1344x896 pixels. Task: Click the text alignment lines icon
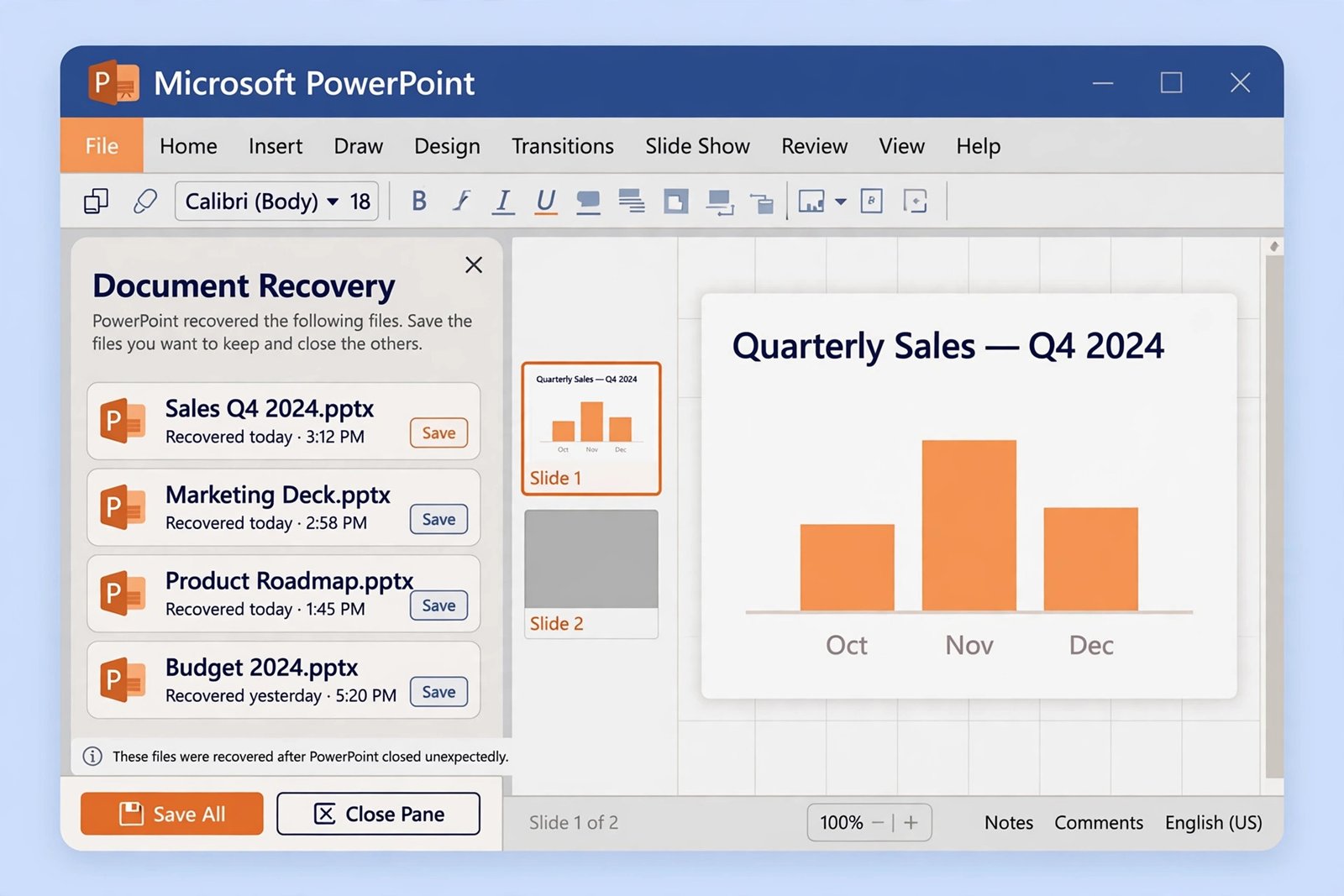(x=632, y=201)
